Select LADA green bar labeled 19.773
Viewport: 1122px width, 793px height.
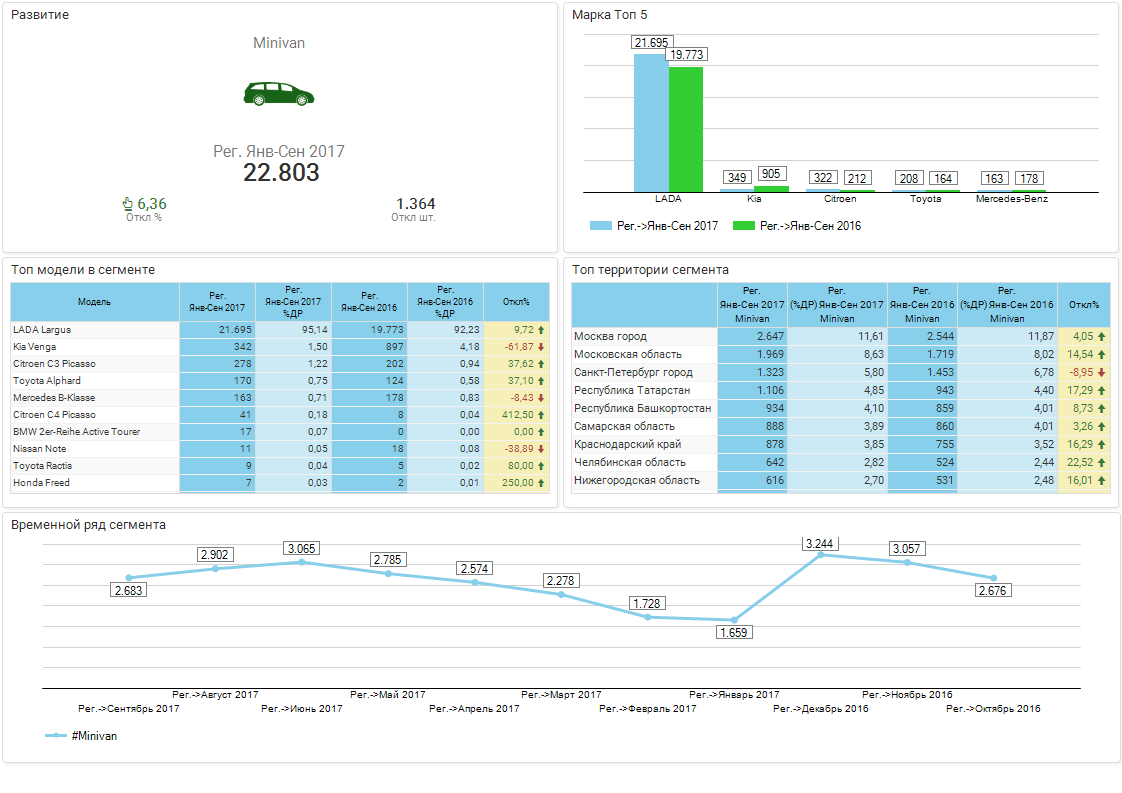point(686,129)
